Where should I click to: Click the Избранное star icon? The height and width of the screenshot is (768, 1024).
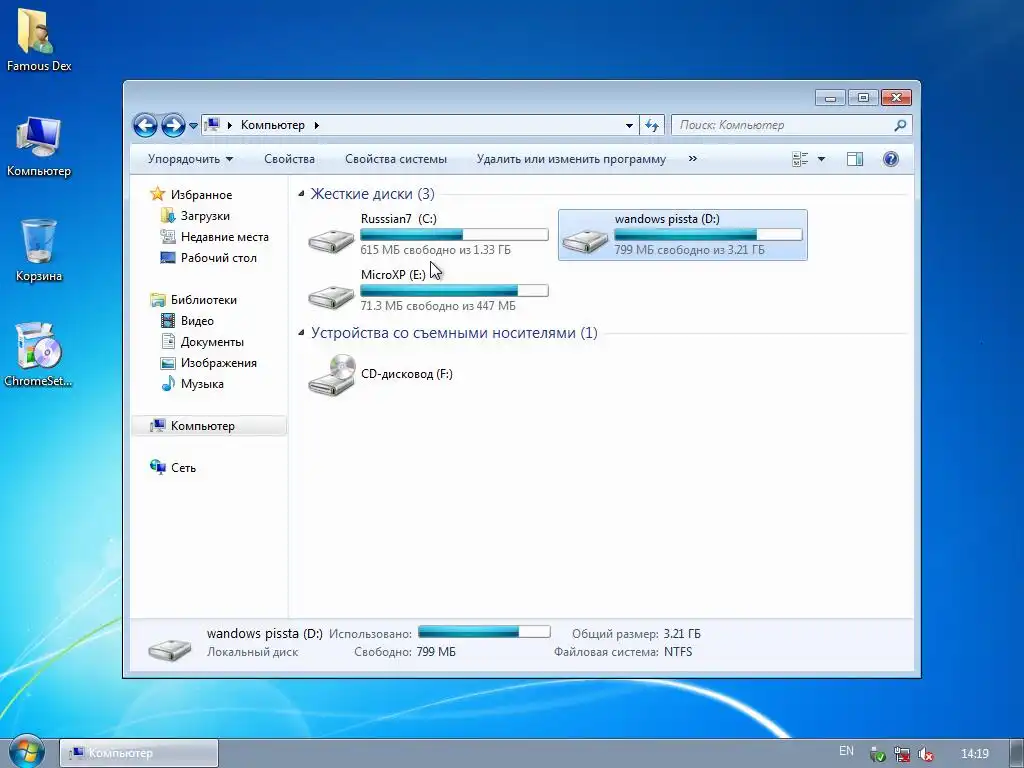(157, 194)
